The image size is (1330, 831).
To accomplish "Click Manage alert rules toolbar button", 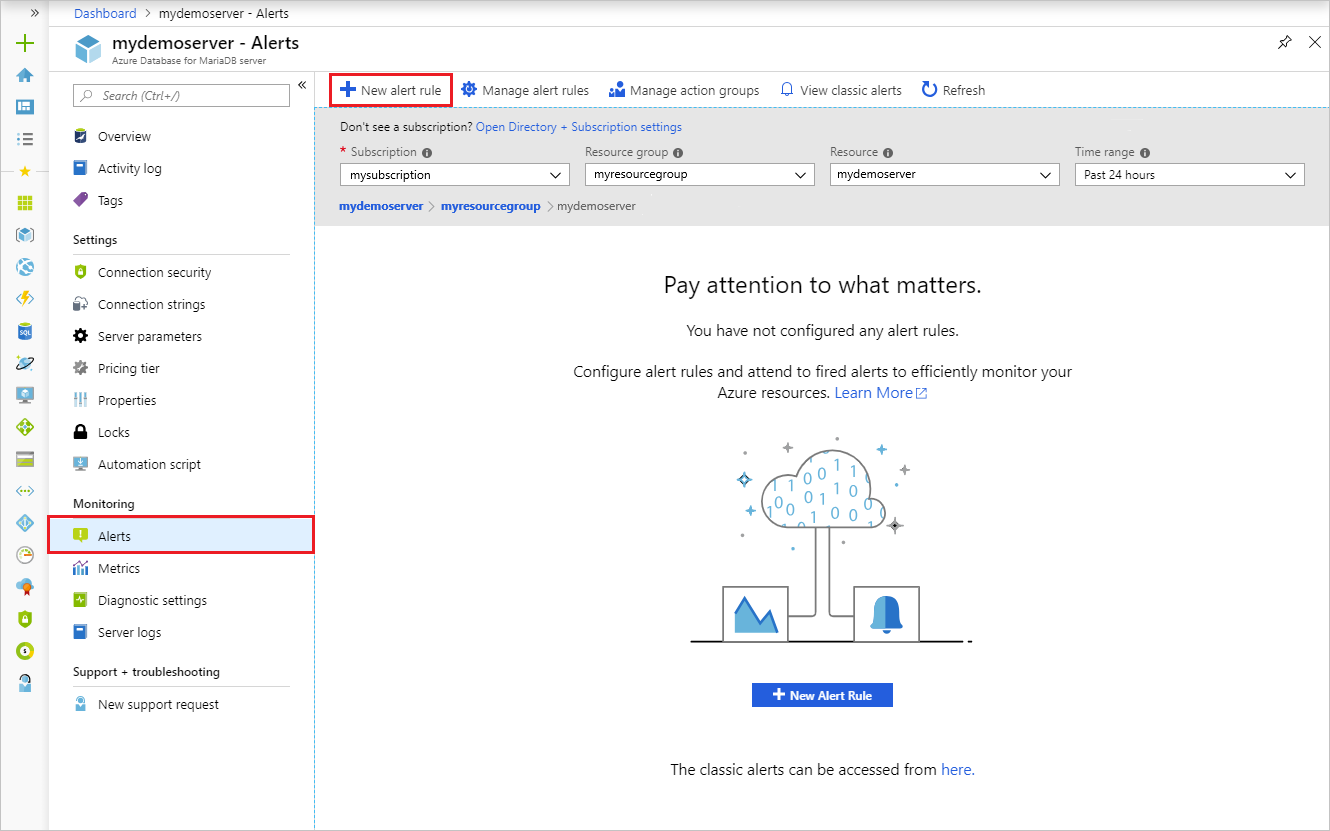I will (525, 90).
